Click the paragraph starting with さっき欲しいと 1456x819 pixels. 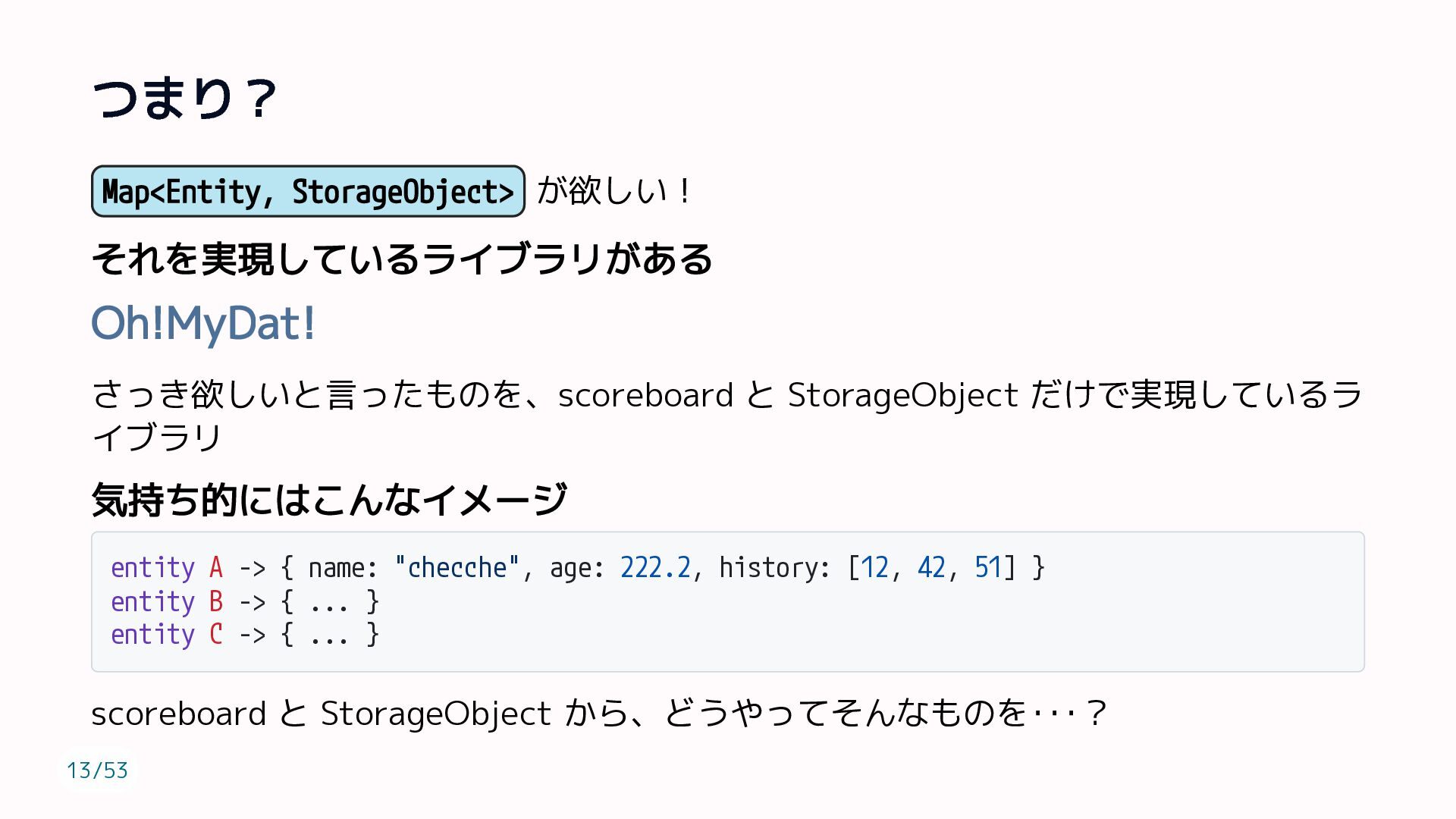coord(726,416)
